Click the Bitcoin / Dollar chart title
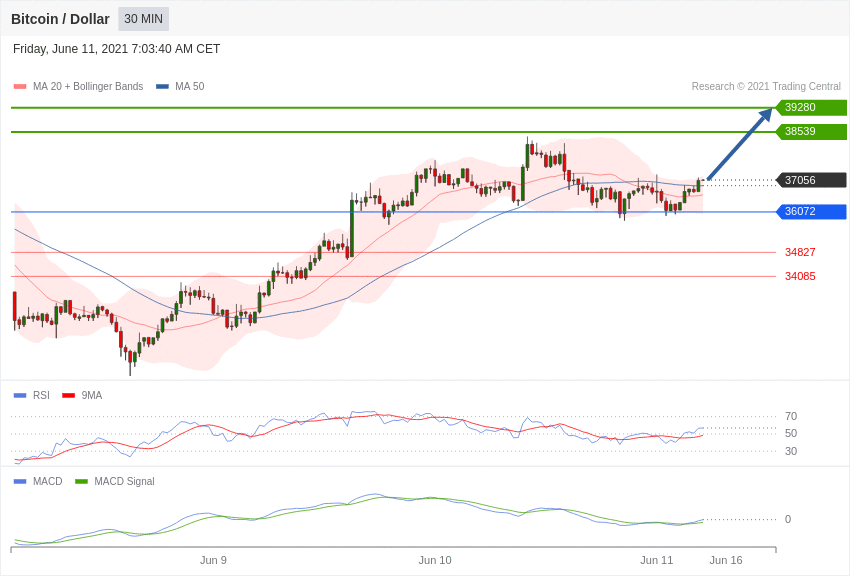This screenshot has width=850, height=576. pyautogui.click(x=60, y=19)
